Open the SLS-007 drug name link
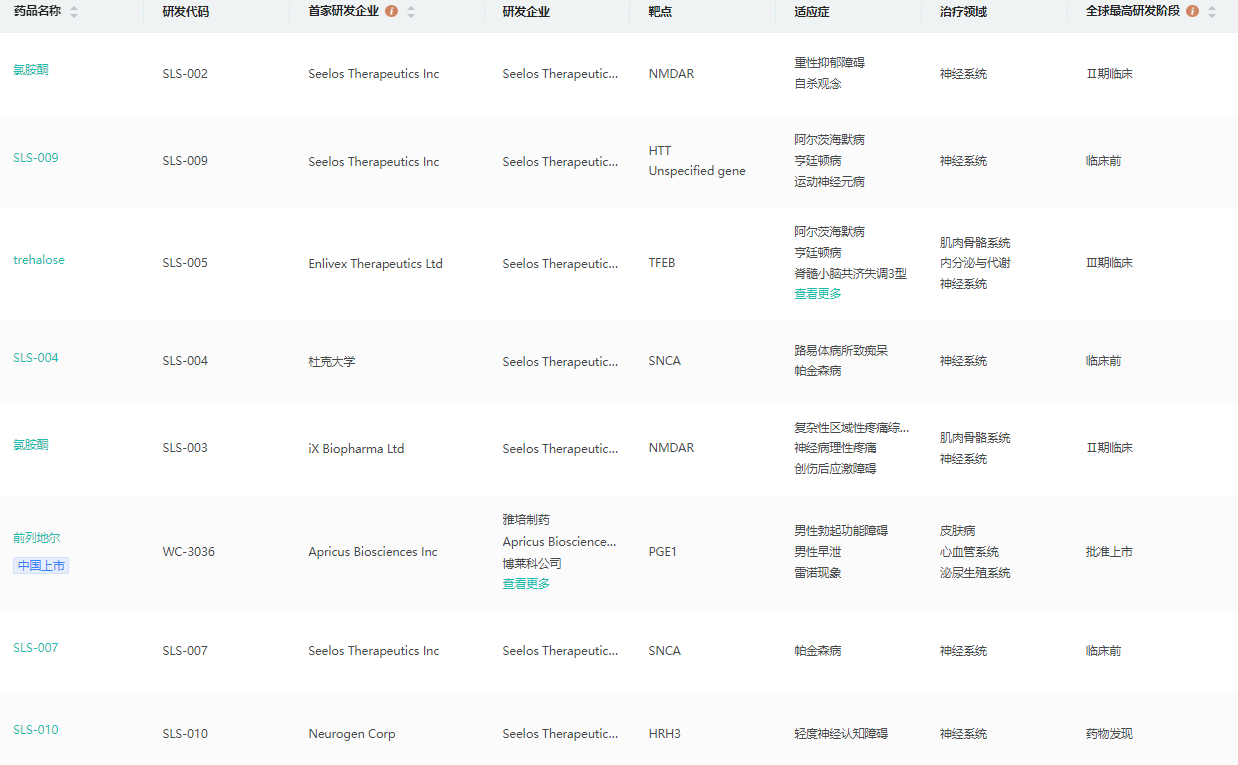The image size is (1238, 765). coord(36,648)
